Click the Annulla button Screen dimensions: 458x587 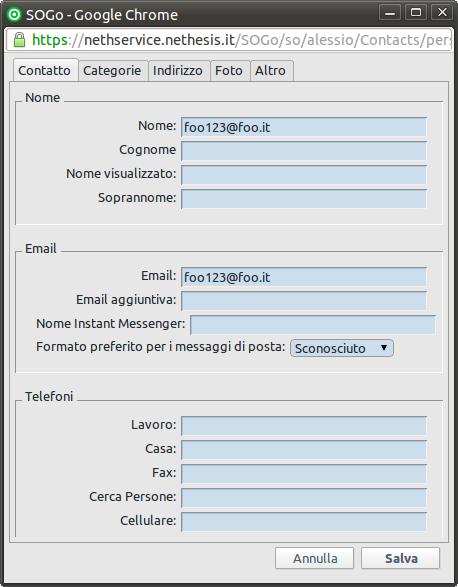(x=315, y=558)
